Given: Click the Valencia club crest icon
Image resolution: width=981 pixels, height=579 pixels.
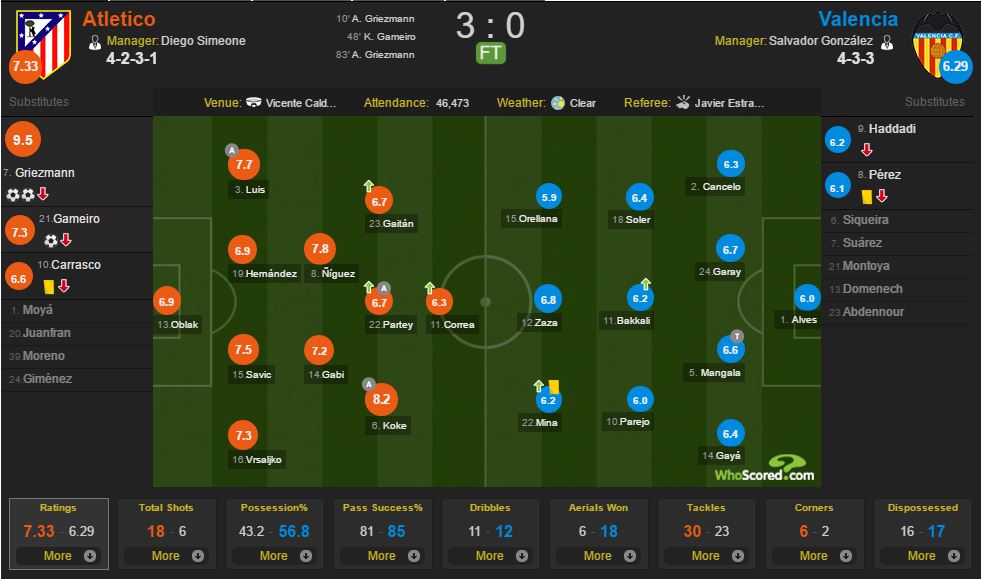Looking at the screenshot, I should tap(937, 45).
